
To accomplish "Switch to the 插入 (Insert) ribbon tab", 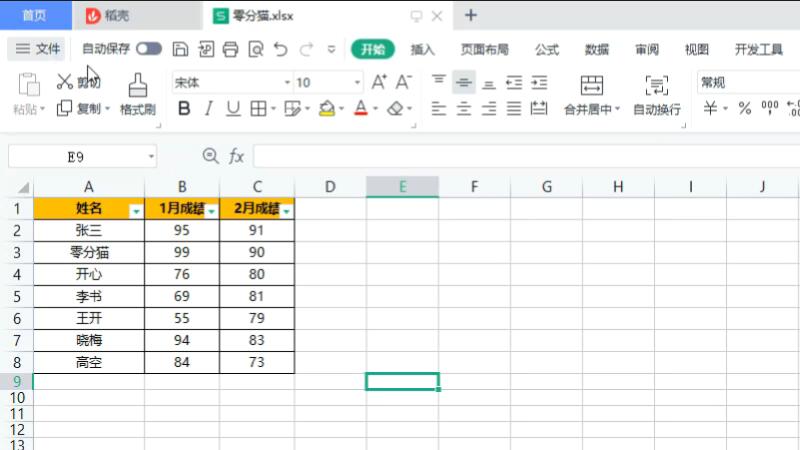I will coord(423,49).
